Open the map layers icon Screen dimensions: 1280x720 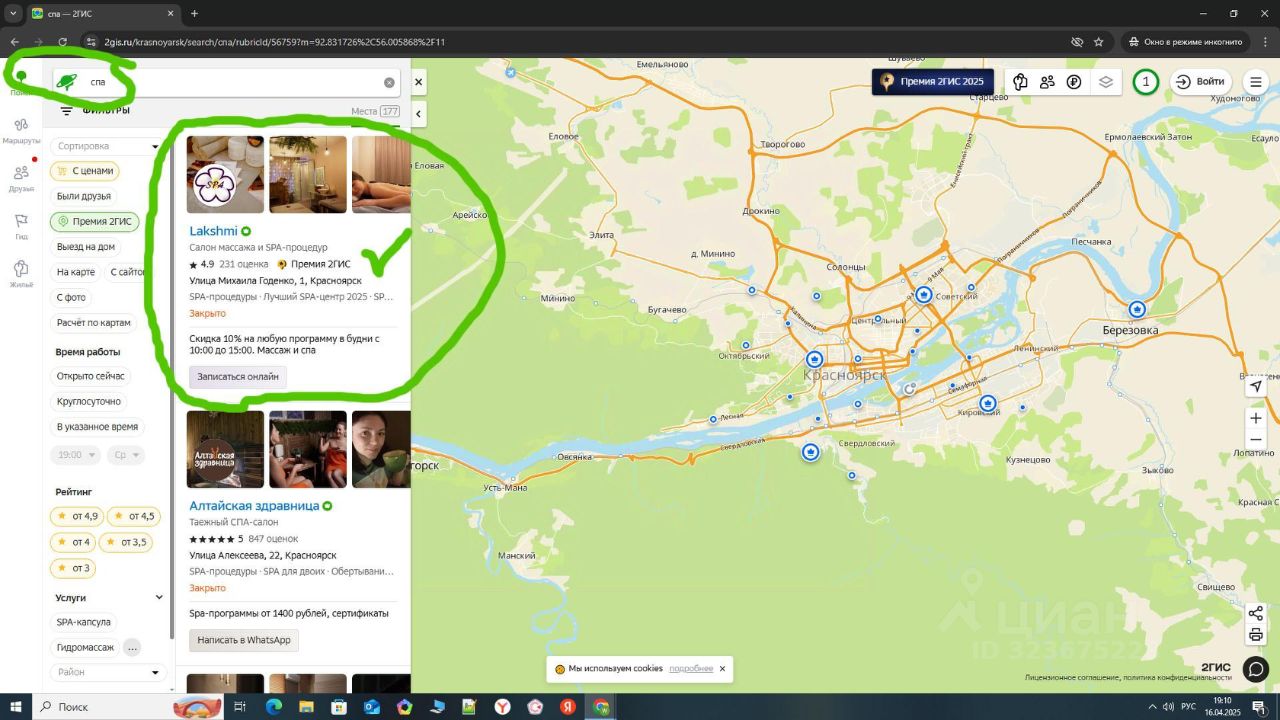tap(1105, 82)
